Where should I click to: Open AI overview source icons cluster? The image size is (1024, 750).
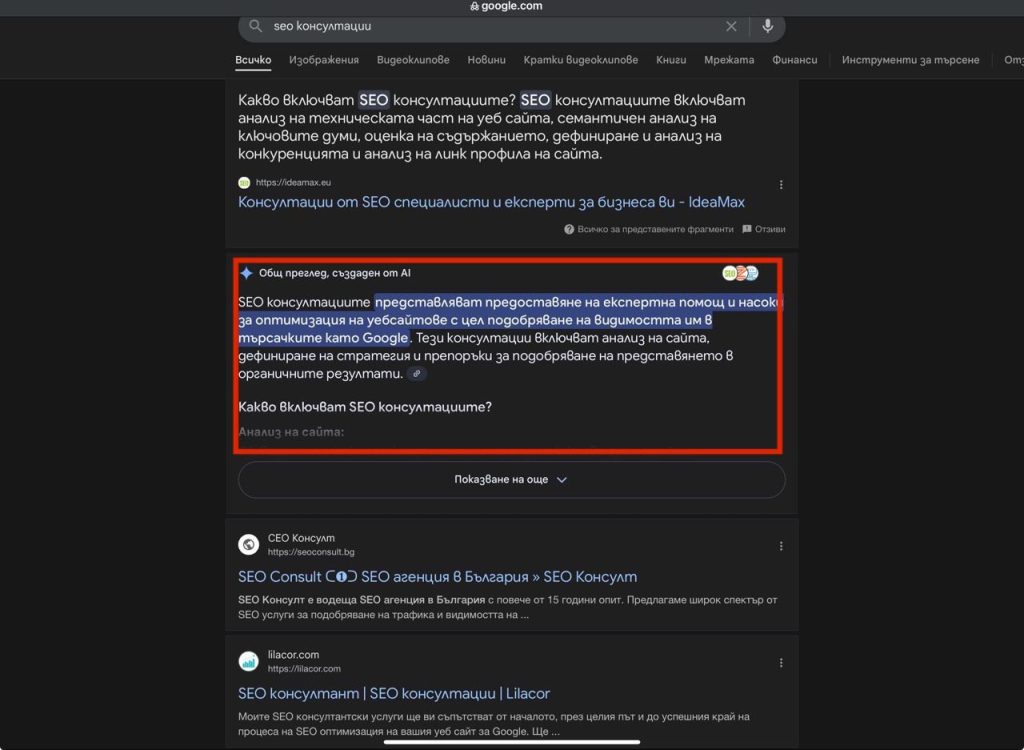(741, 273)
